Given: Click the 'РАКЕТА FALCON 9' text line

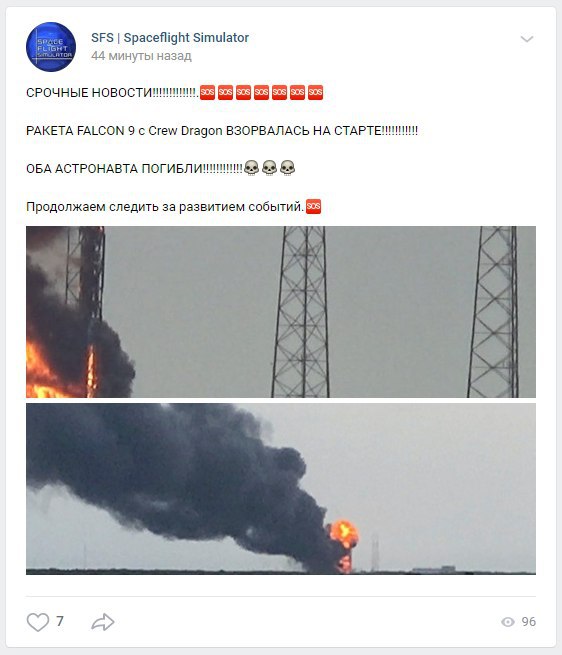Looking at the screenshot, I should tap(222, 131).
